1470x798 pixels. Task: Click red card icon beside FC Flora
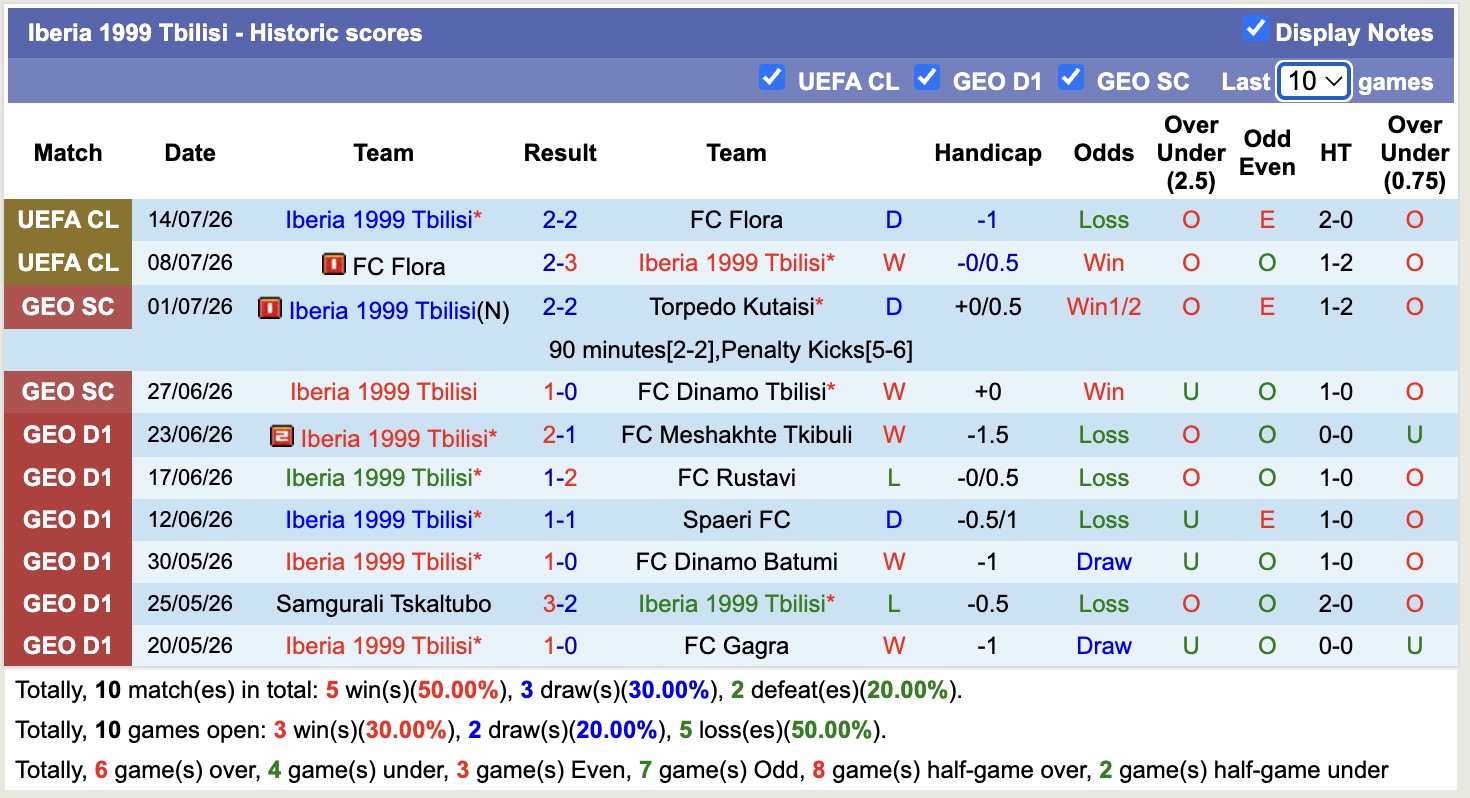click(x=333, y=264)
